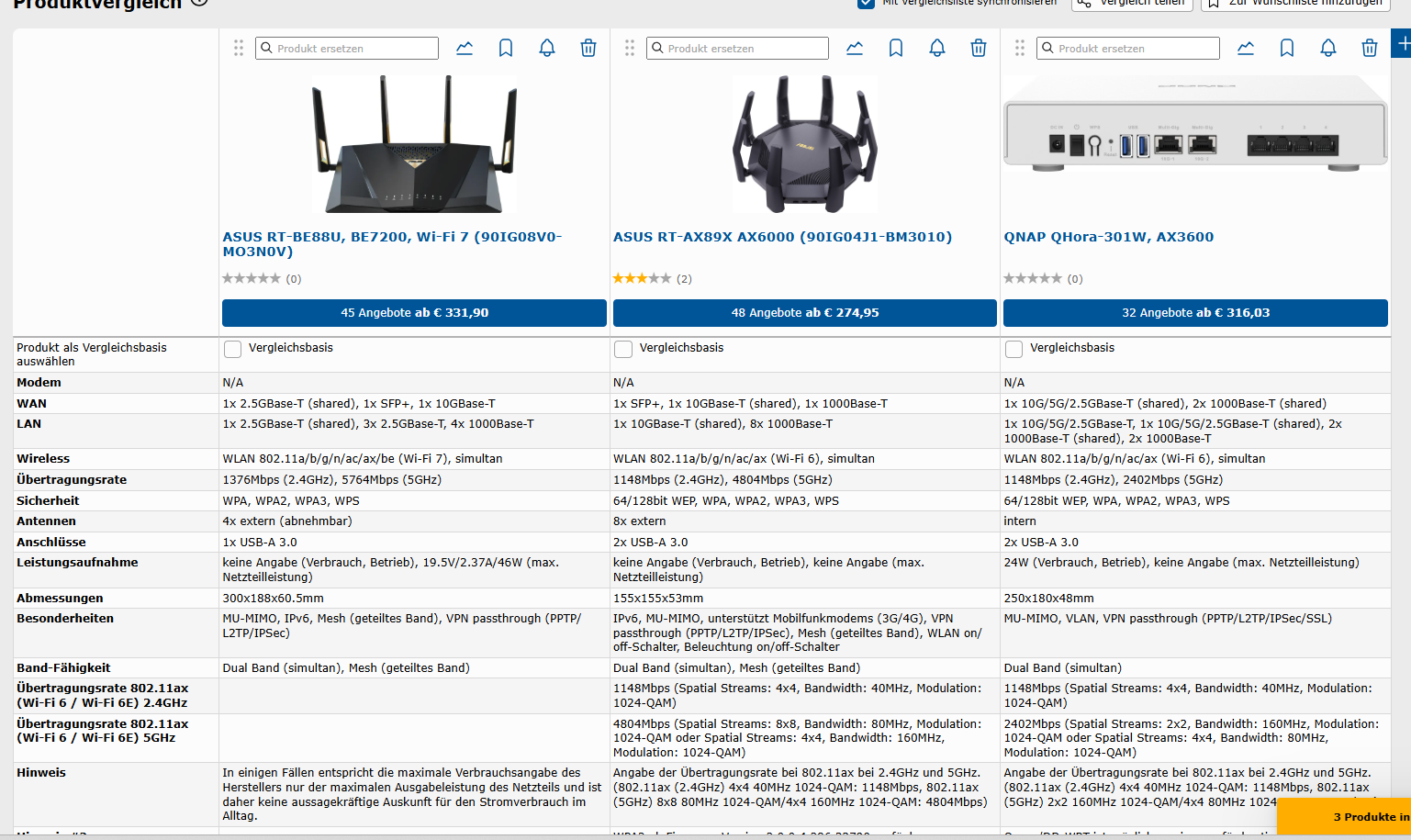Click the star rating of ASUS RT-BE88U
This screenshot has height=840, width=1411.
pos(252,278)
